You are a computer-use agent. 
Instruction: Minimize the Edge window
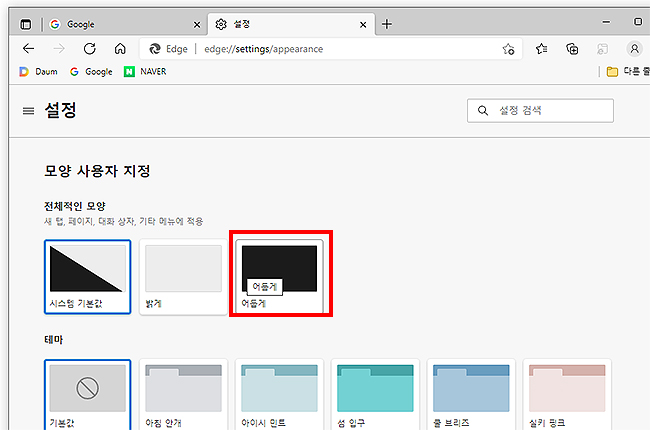(606, 22)
